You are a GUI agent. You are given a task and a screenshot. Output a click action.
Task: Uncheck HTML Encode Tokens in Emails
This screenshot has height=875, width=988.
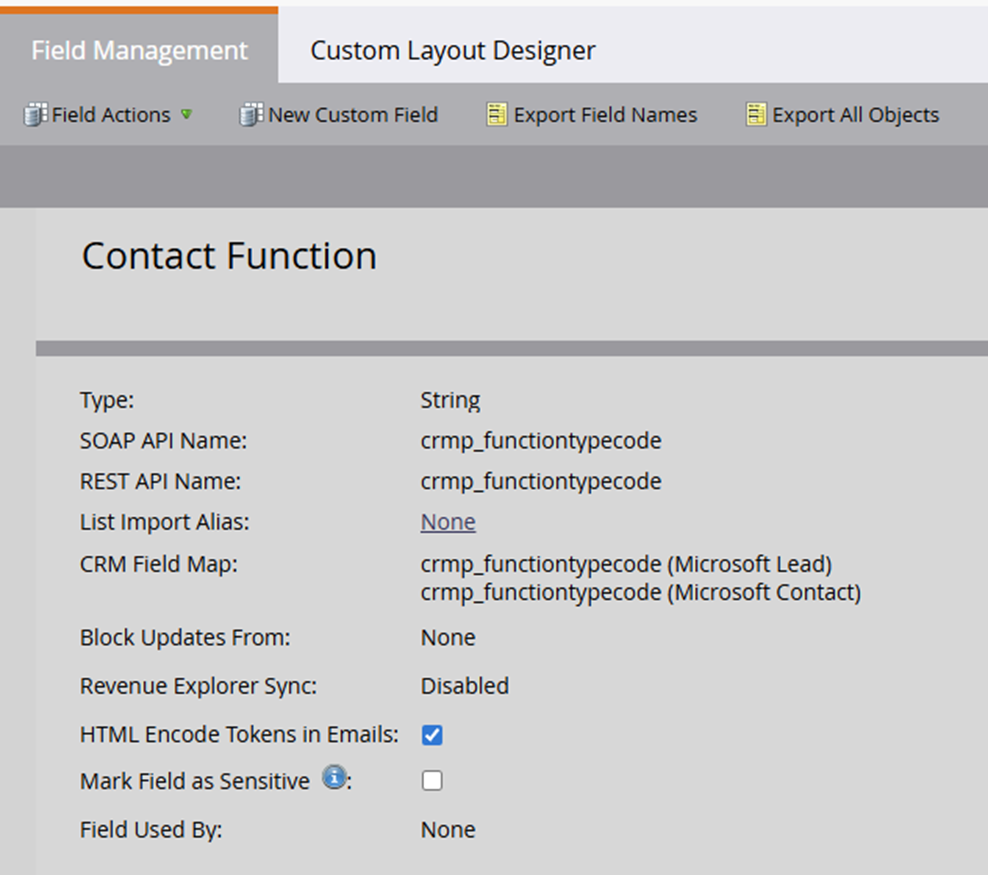[432, 735]
